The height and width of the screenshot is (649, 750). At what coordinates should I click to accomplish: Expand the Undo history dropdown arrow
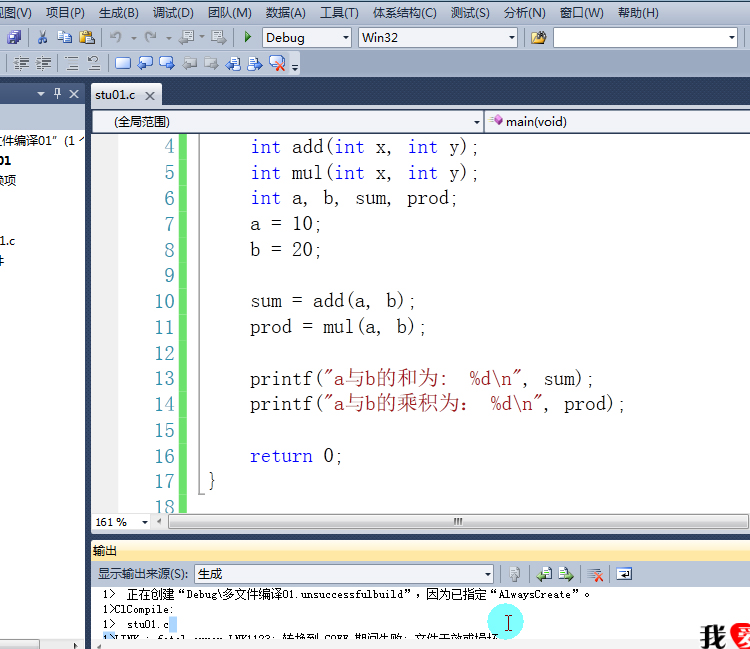[133, 37]
